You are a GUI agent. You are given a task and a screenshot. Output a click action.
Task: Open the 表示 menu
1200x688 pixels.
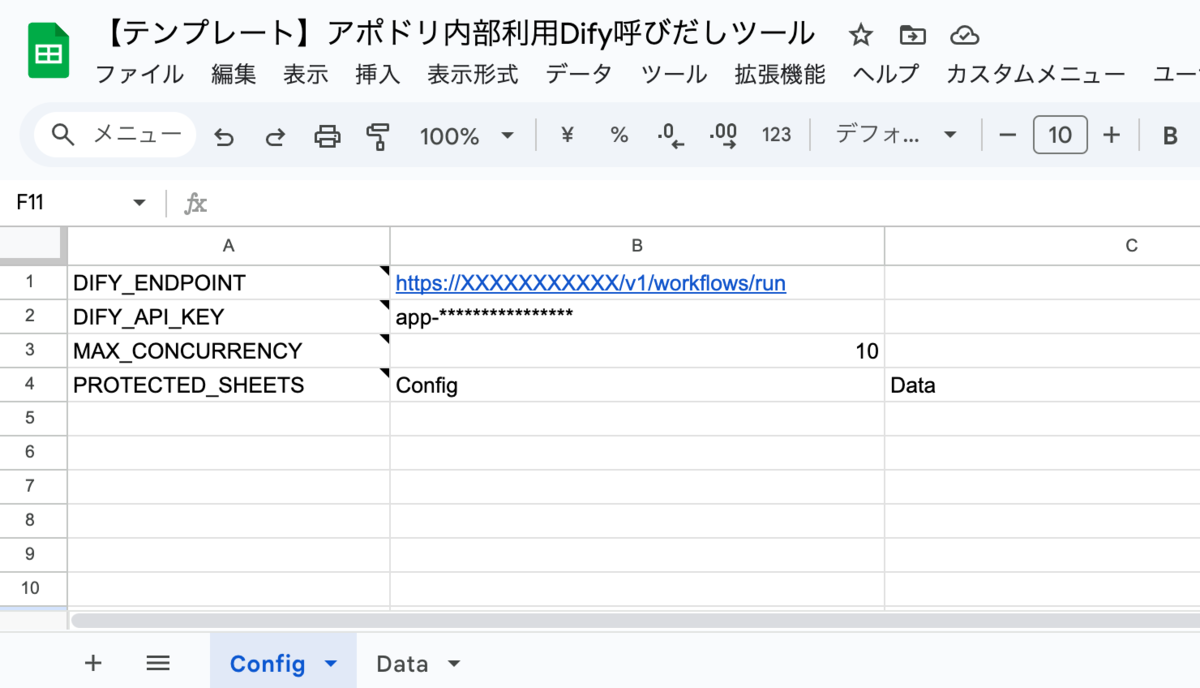[305, 74]
